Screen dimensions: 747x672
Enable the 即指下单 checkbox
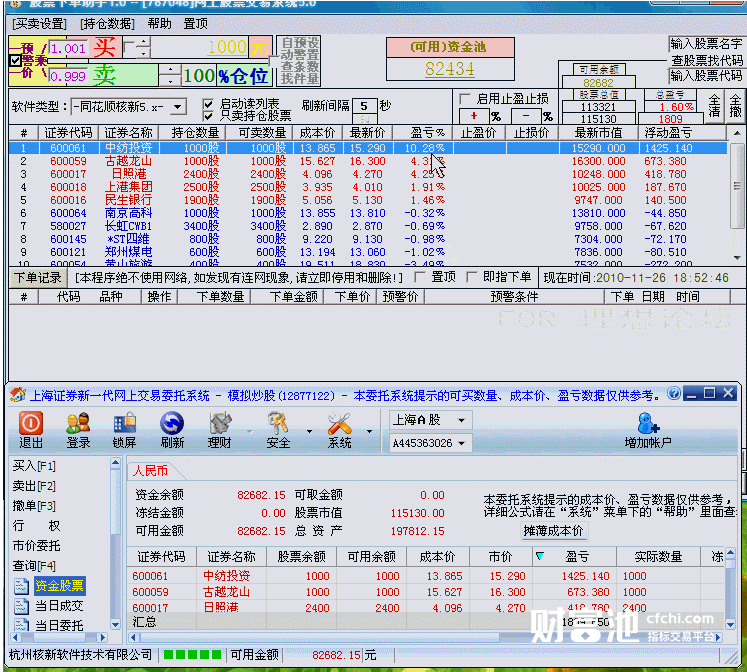[471, 277]
